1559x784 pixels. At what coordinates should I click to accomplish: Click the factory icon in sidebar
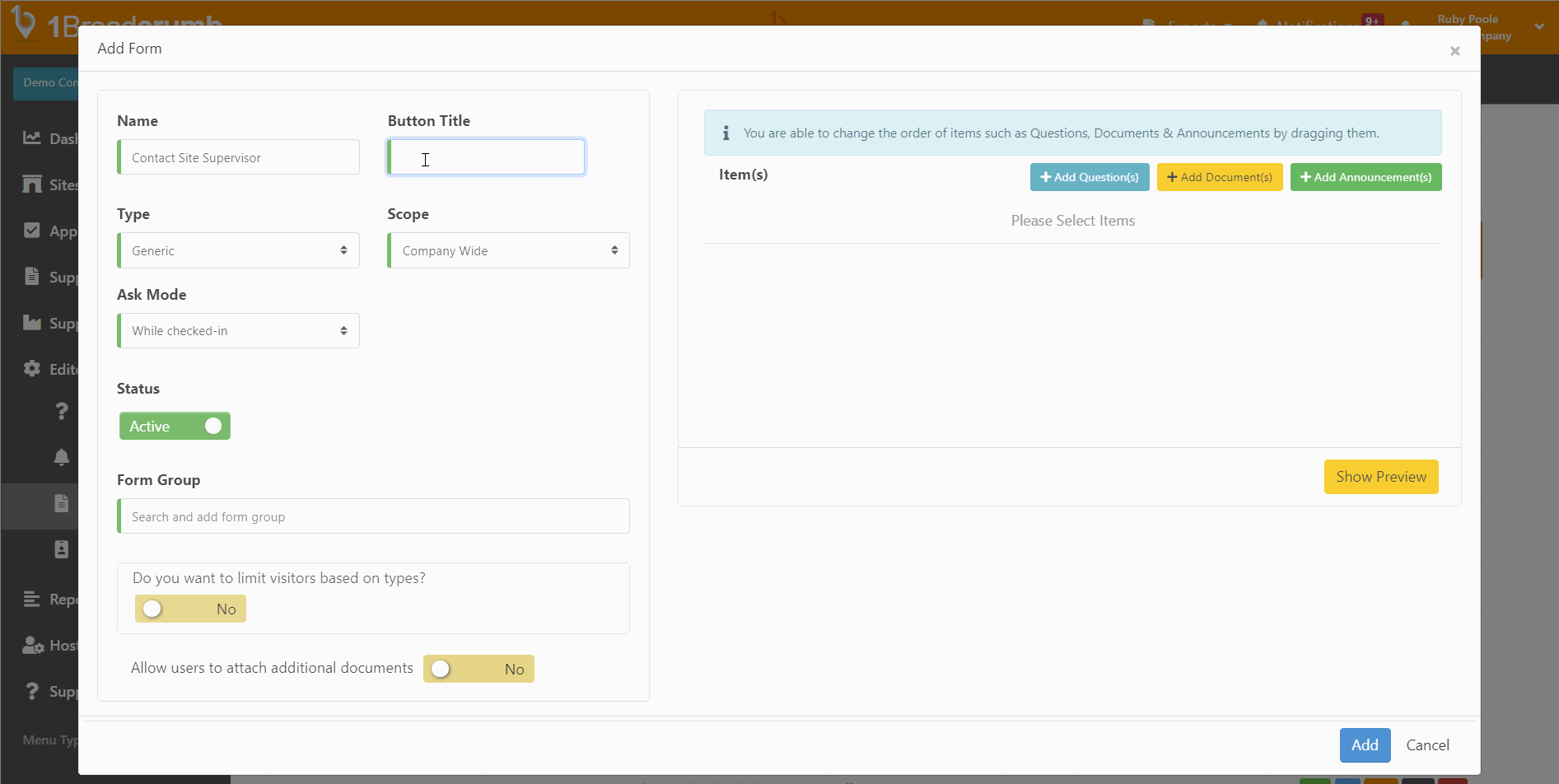pyautogui.click(x=32, y=323)
